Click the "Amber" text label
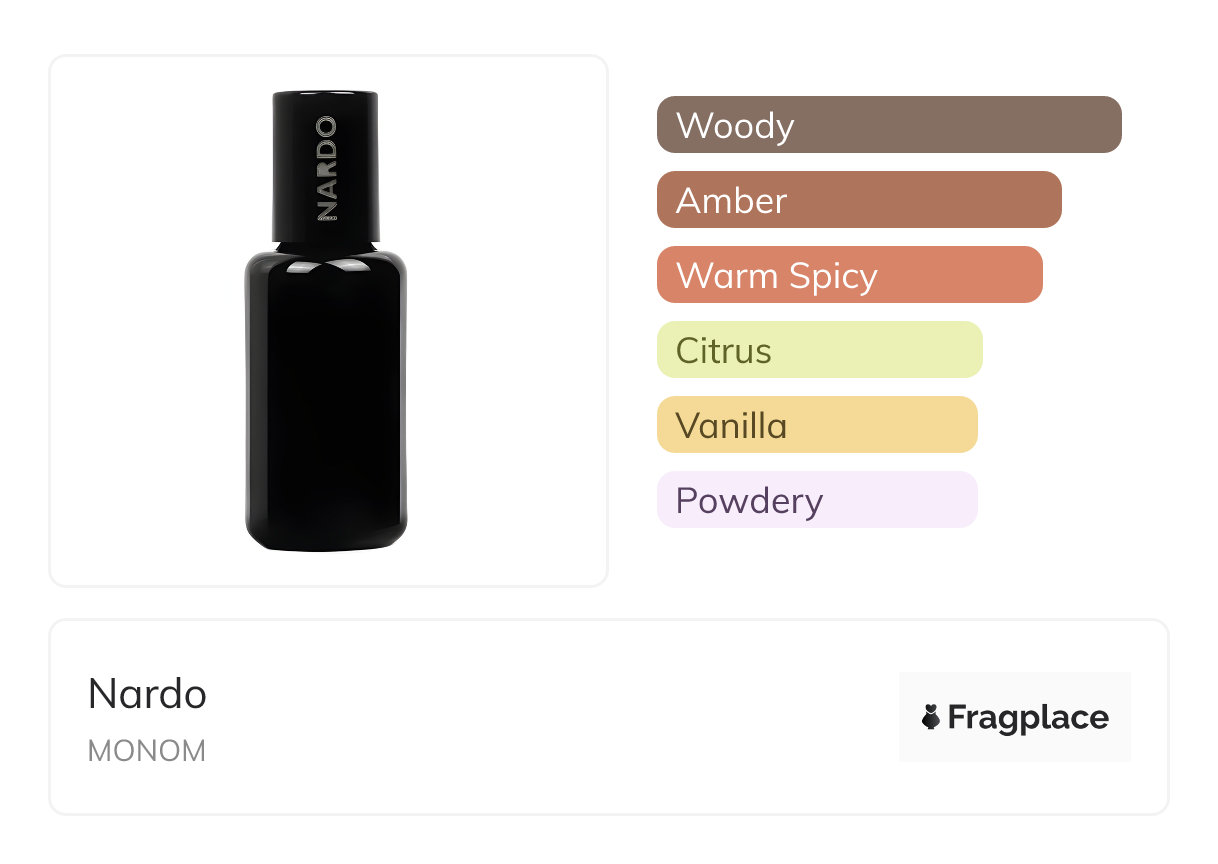Screen dimensions: 1218x864 point(731,201)
